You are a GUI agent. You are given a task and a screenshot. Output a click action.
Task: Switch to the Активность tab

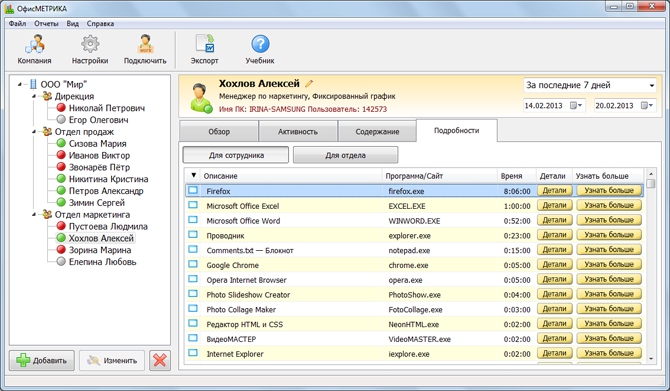click(298, 131)
